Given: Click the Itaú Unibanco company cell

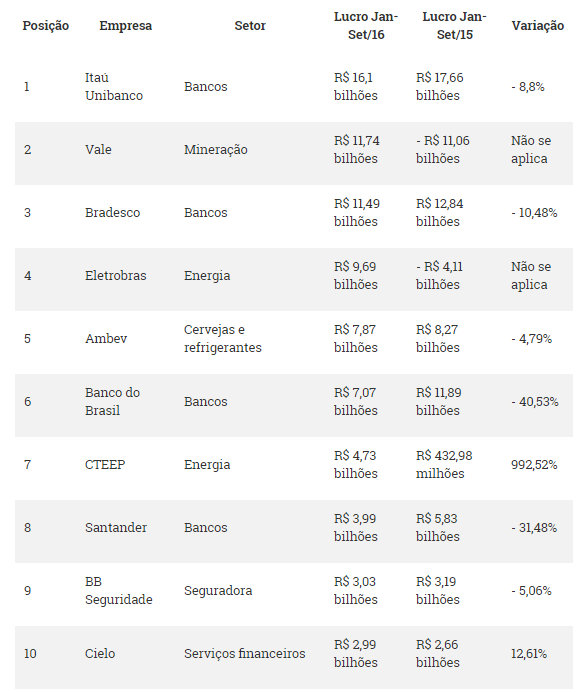Looking at the screenshot, I should point(114,86).
